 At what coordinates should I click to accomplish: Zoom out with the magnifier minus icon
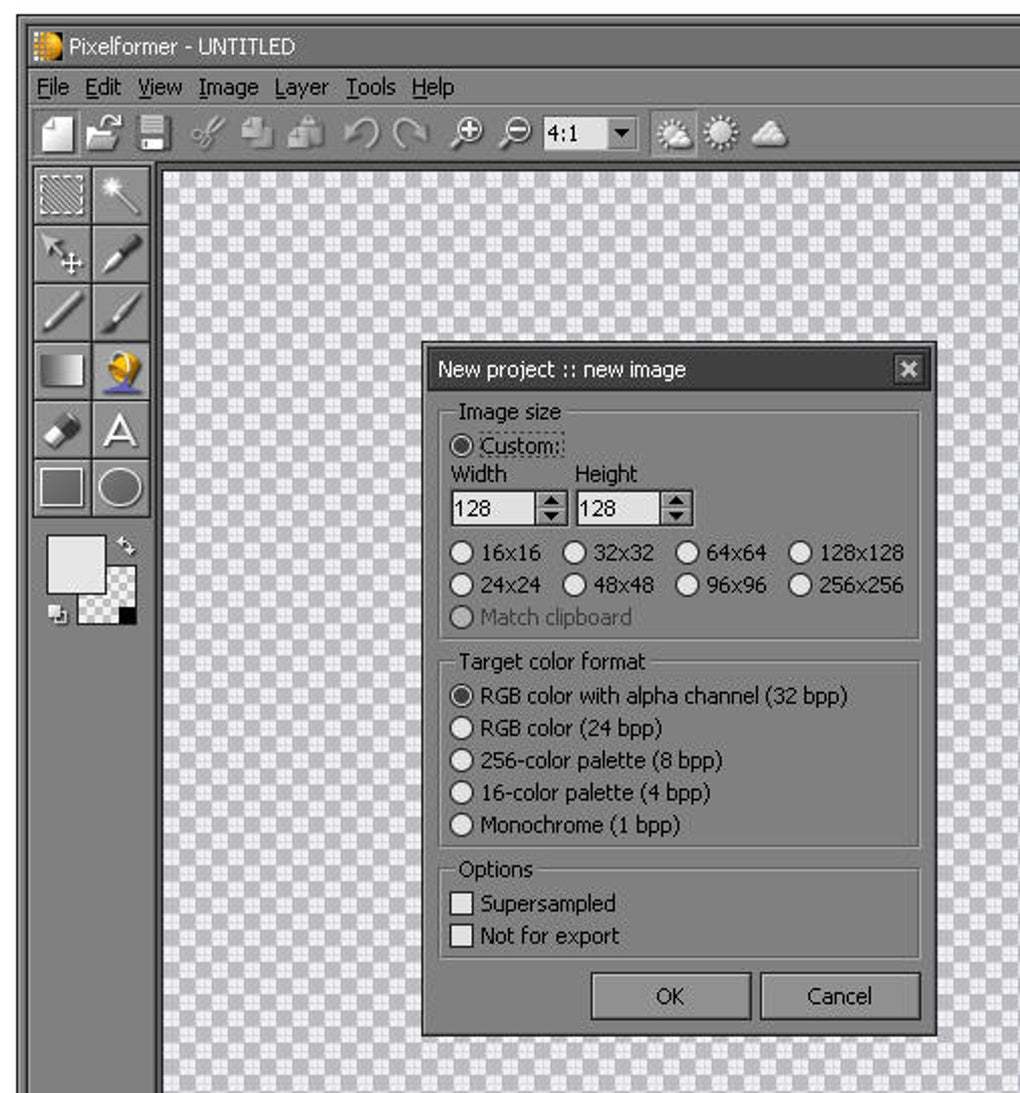pos(515,132)
